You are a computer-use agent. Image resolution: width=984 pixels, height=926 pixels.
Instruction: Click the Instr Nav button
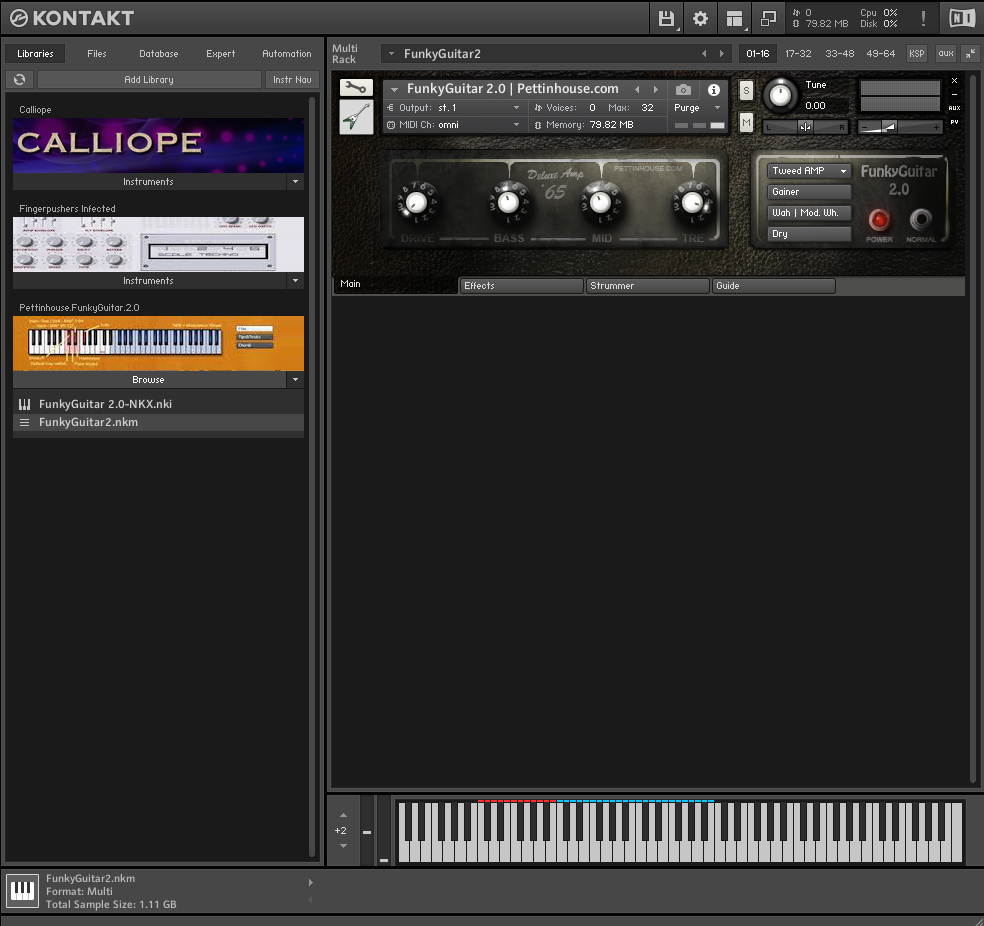292,80
